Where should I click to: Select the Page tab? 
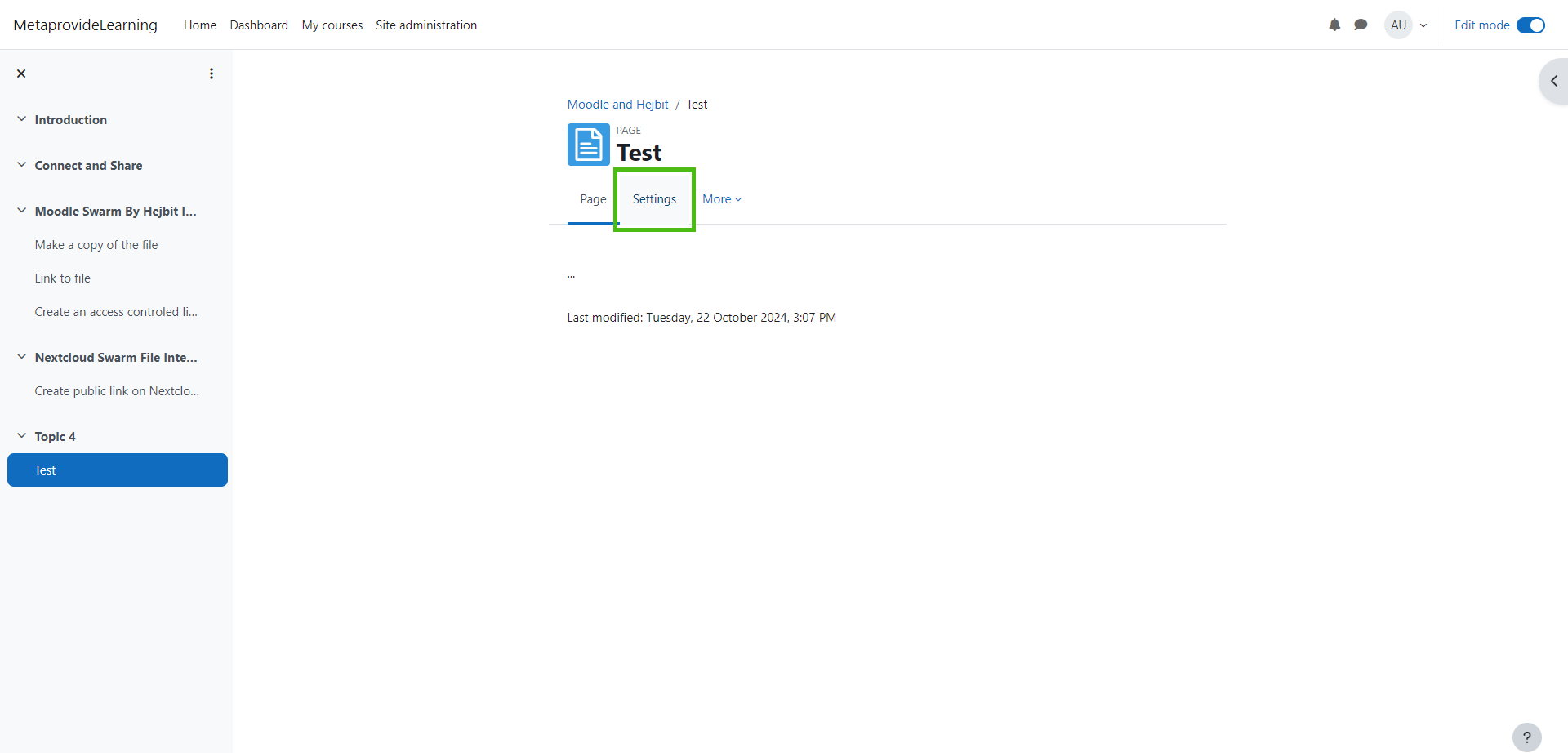coord(593,199)
